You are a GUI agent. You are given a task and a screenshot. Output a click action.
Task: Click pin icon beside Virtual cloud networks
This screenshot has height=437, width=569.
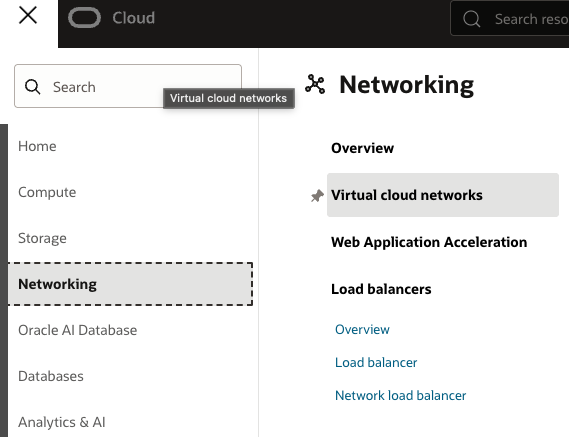(x=317, y=196)
